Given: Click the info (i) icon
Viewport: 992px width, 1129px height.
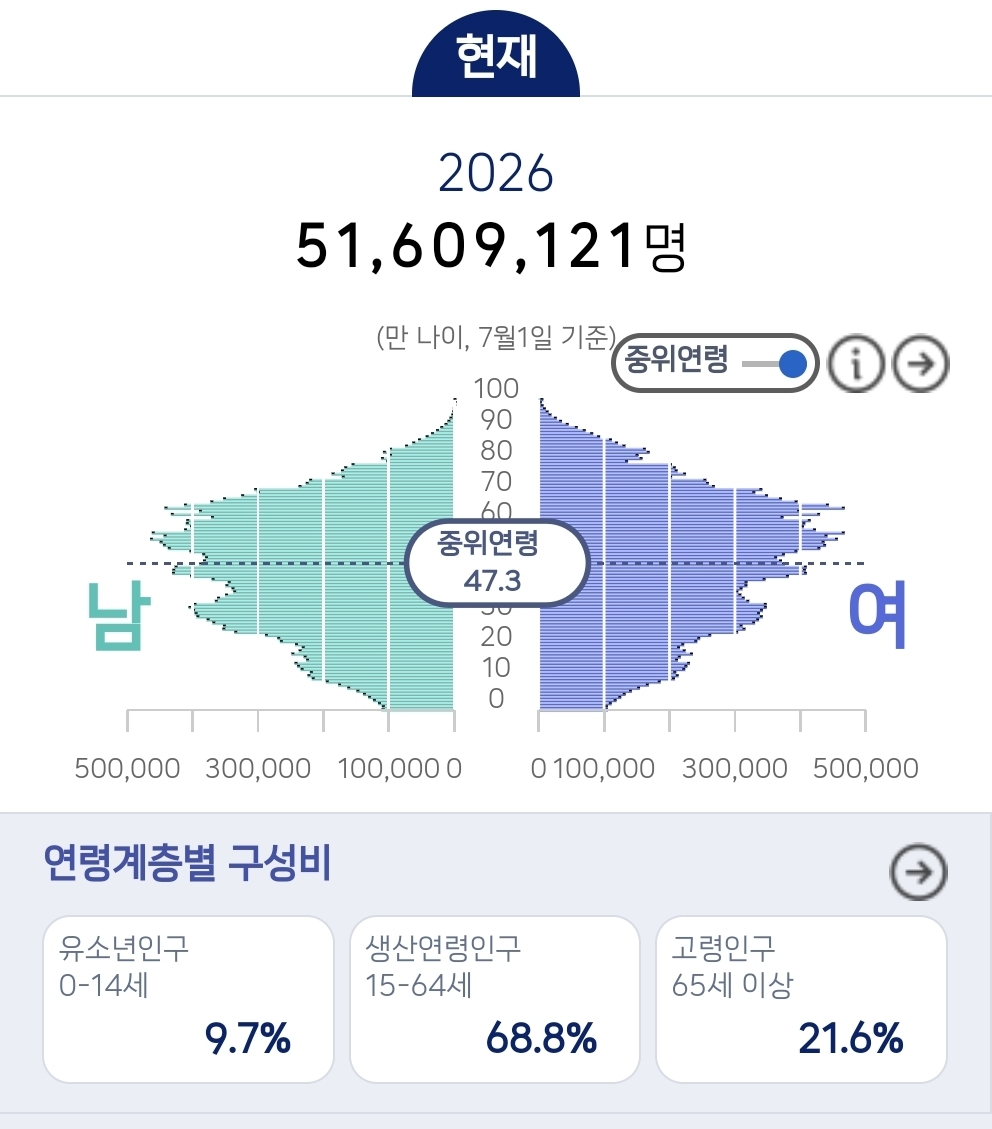Looking at the screenshot, I should 856,364.
